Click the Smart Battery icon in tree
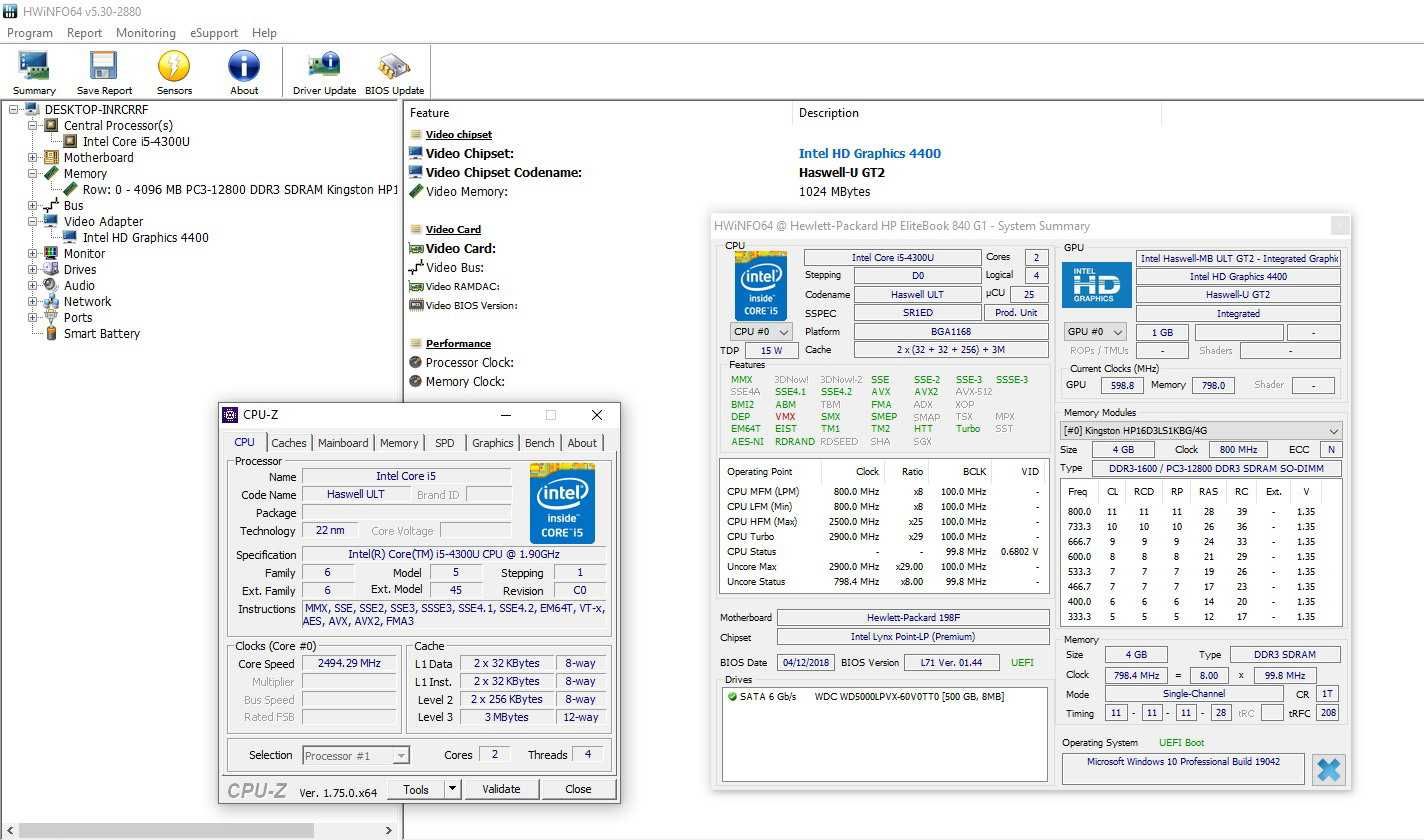 point(51,334)
